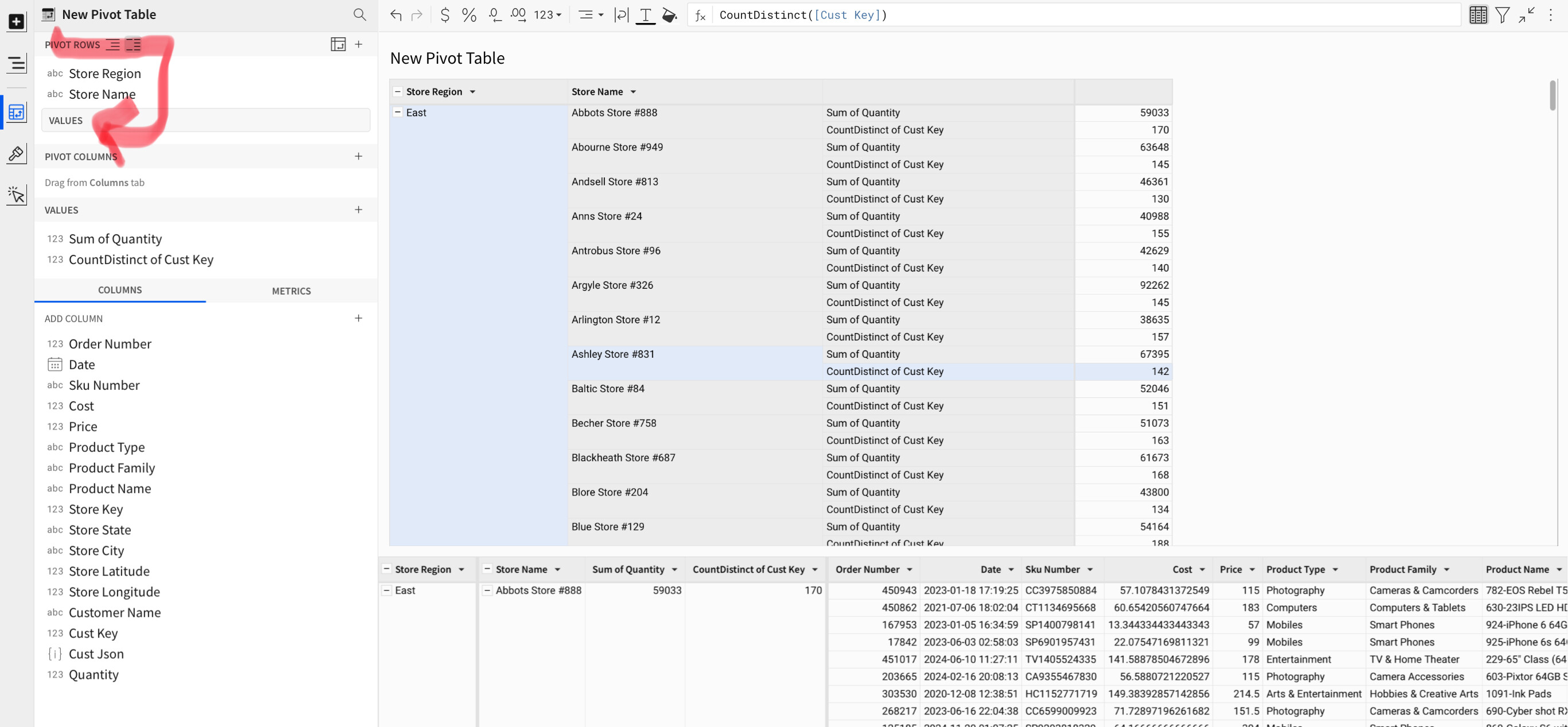1568x727 pixels.
Task: Open the 123 number format dropdown
Action: 546,14
